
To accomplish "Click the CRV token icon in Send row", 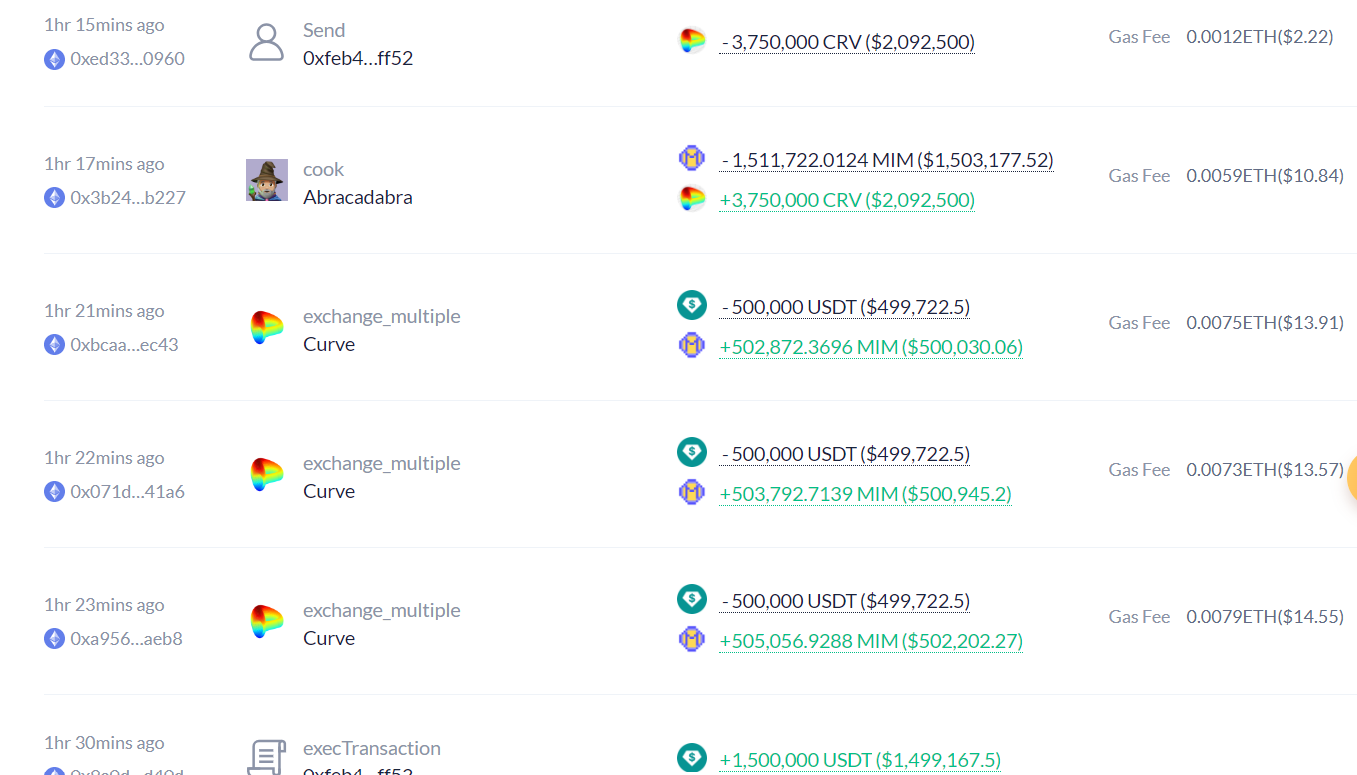I will pos(691,41).
